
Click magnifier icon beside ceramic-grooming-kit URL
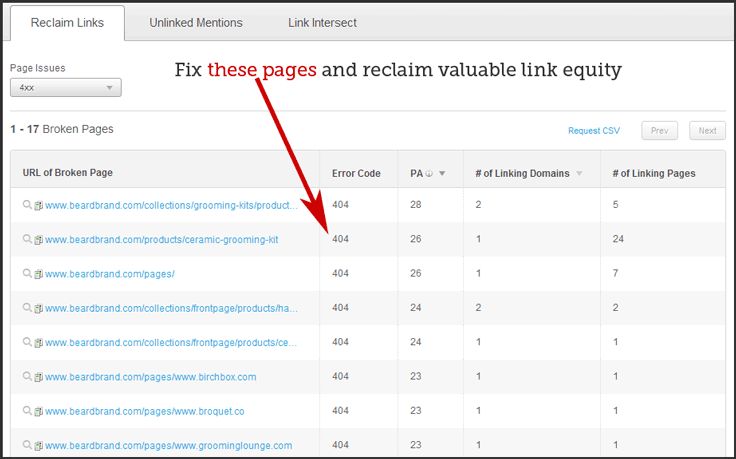pos(28,240)
